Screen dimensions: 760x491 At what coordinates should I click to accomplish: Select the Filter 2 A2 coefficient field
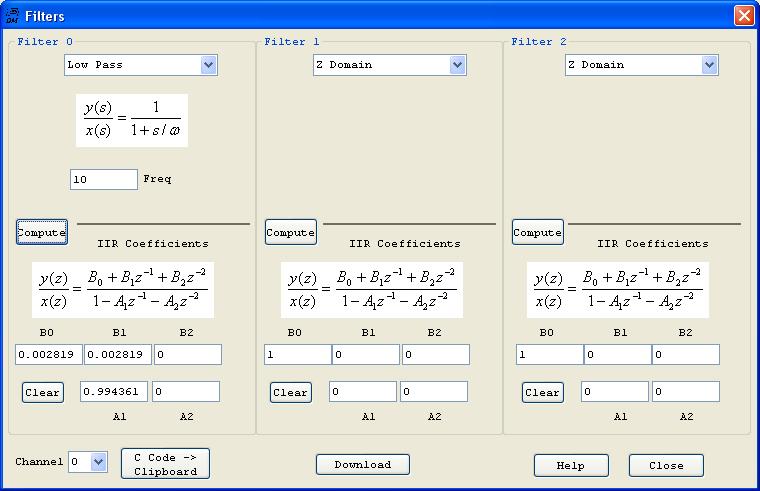pyautogui.click(x=685, y=391)
